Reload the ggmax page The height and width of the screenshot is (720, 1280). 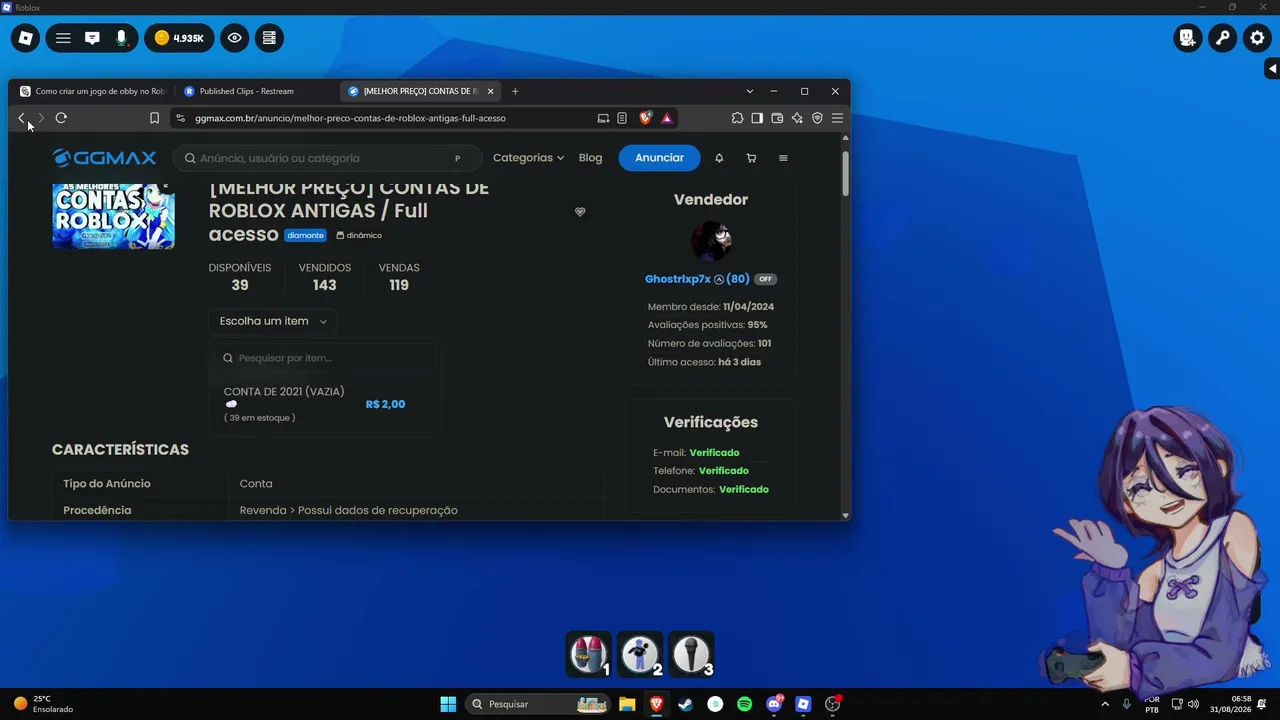click(61, 118)
